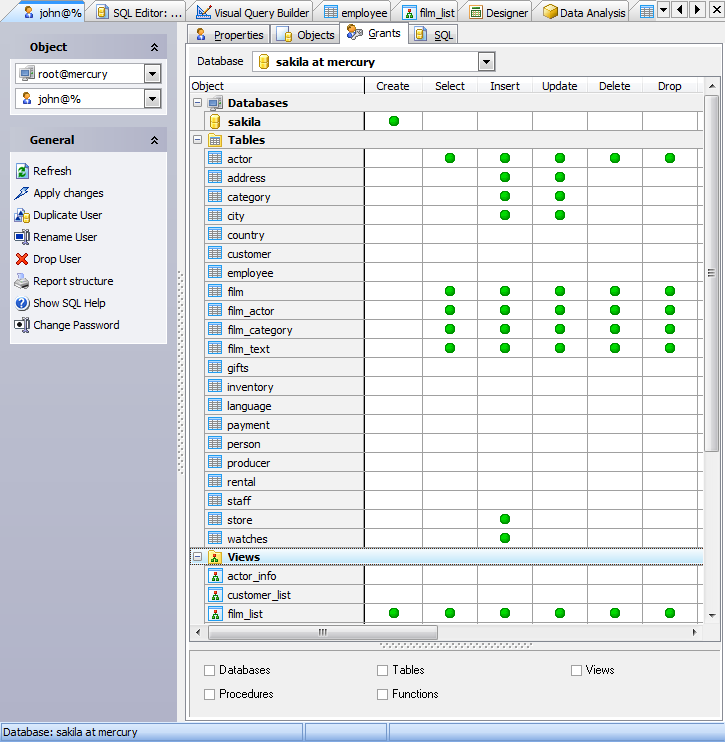Toggle the Create grant for sakila database
725x742 pixels.
tap(393, 121)
